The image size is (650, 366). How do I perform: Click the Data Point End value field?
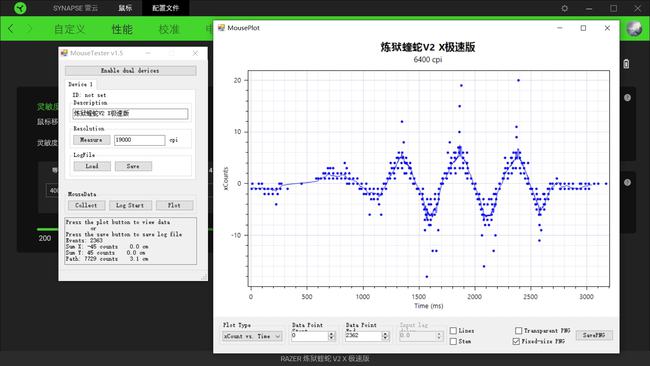coord(363,336)
